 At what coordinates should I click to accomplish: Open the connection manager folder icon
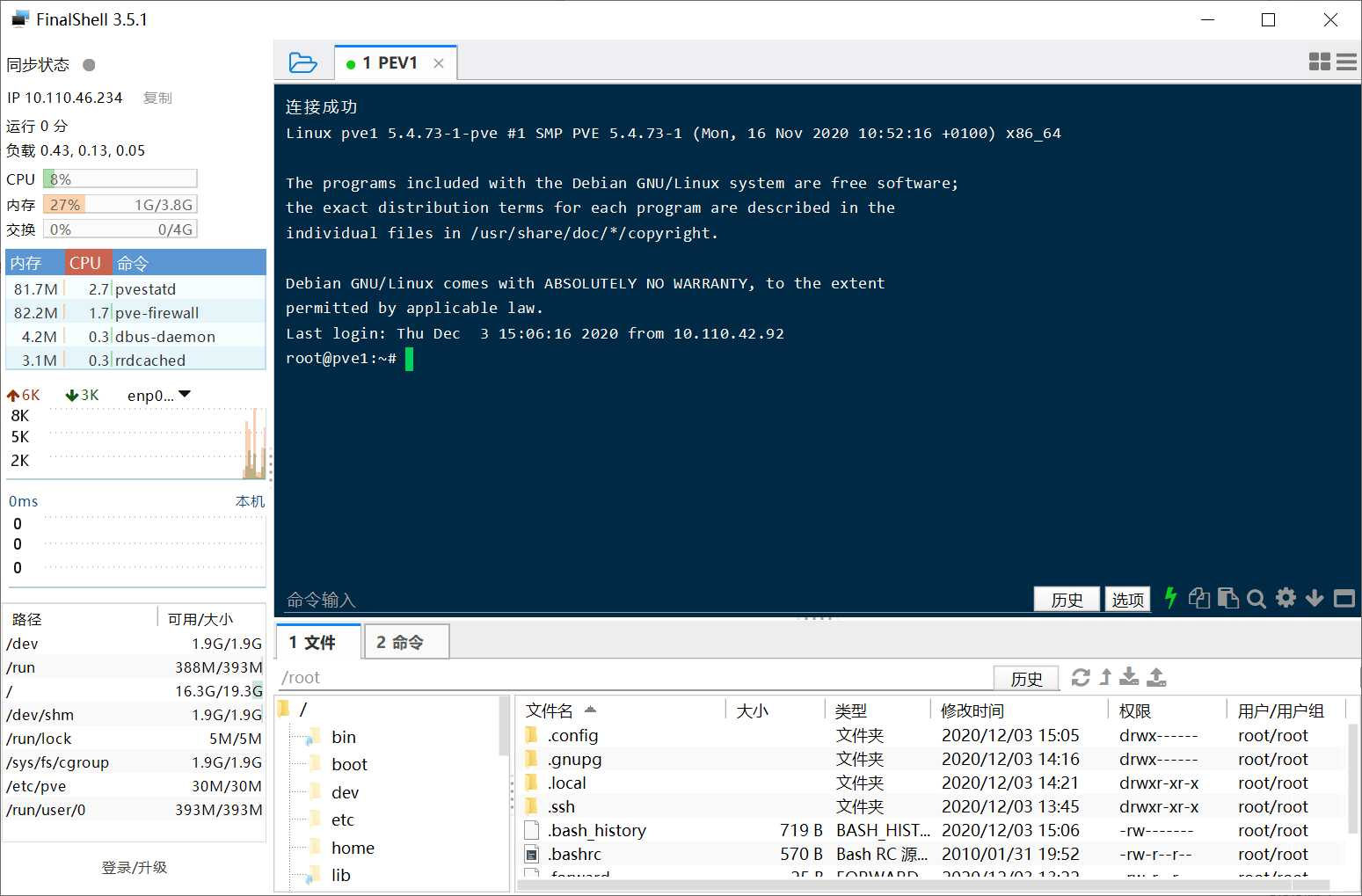pyautogui.click(x=302, y=63)
